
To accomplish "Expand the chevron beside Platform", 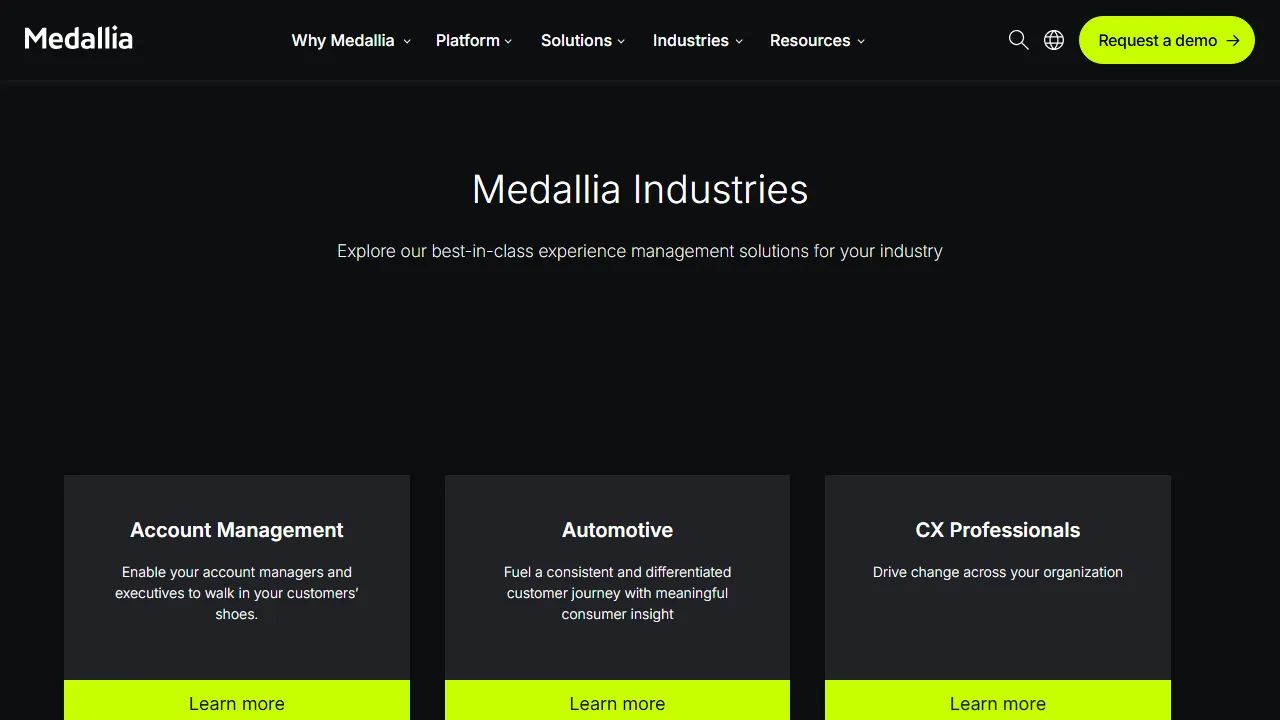I will click(x=508, y=42).
